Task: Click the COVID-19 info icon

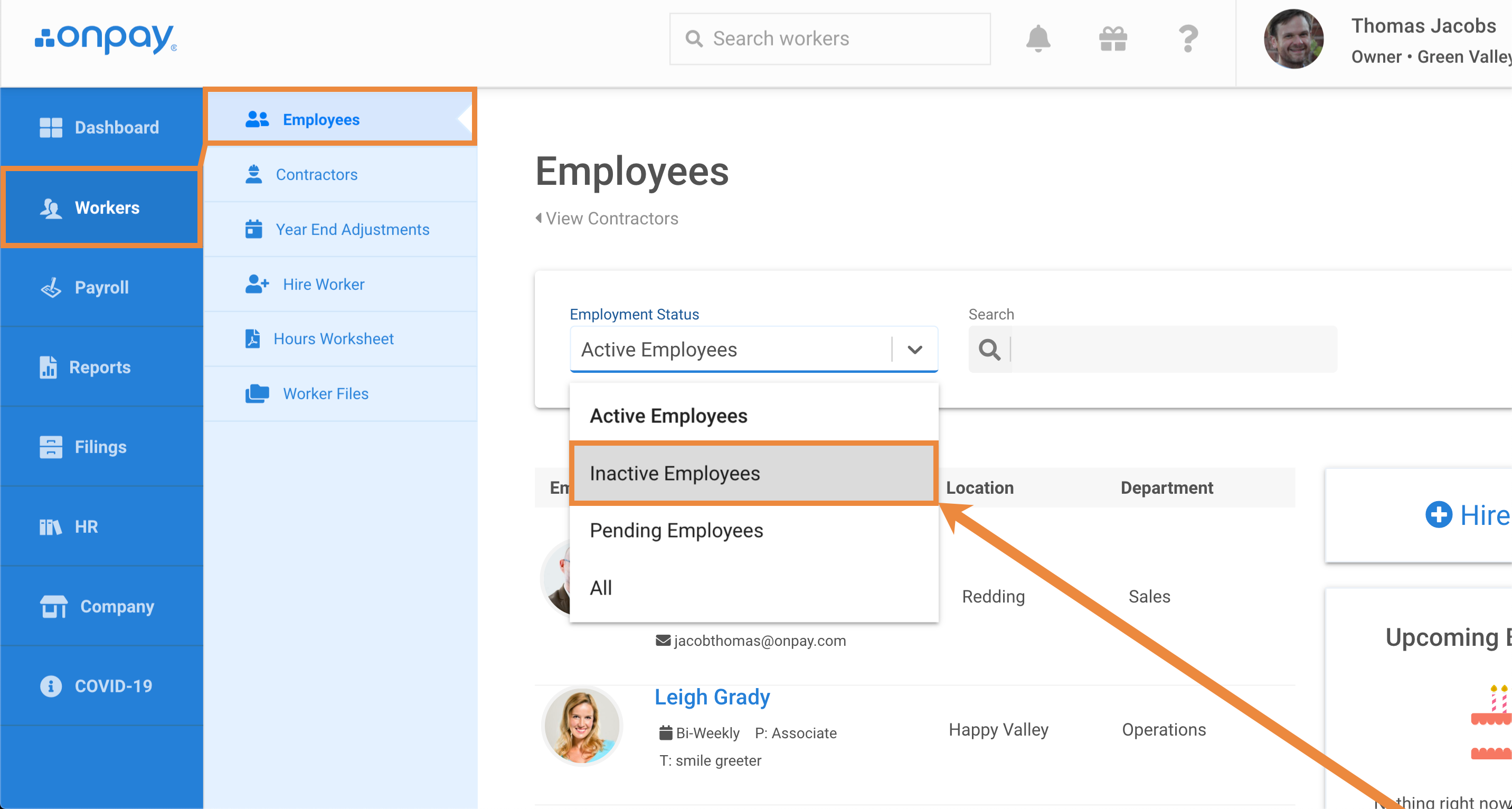Action: pyautogui.click(x=51, y=686)
